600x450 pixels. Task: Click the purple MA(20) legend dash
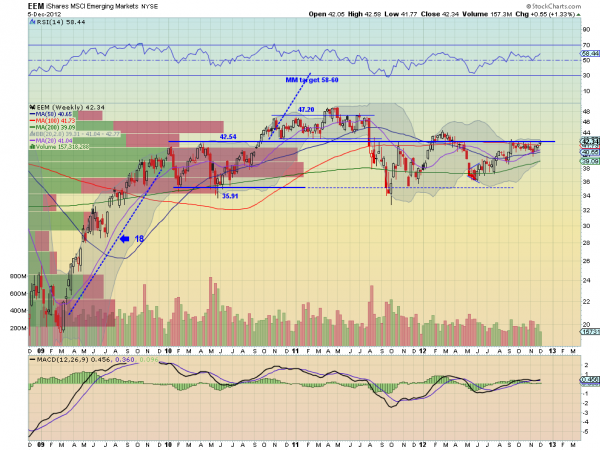[x=33, y=140]
